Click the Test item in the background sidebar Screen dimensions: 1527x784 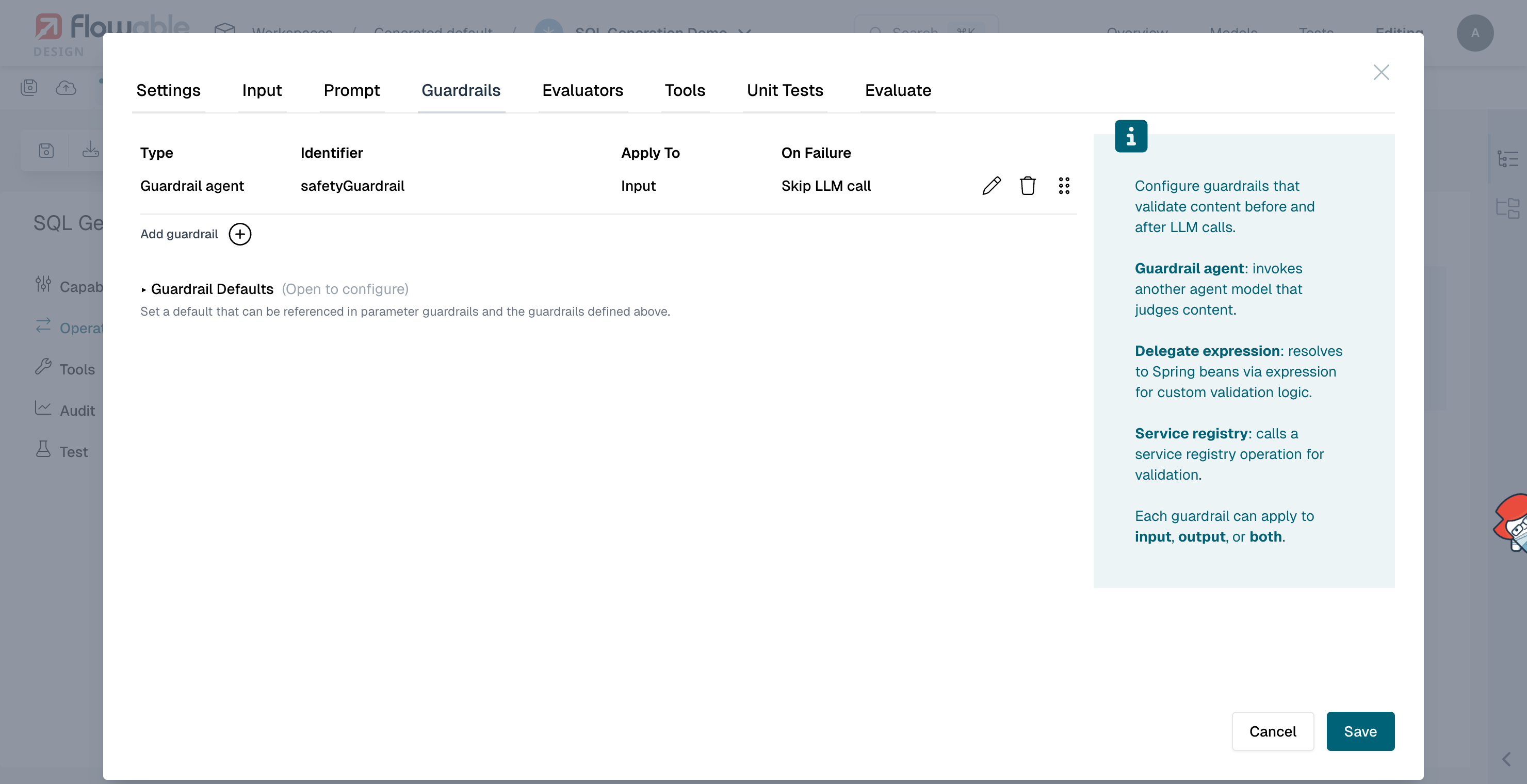pyautogui.click(x=73, y=451)
